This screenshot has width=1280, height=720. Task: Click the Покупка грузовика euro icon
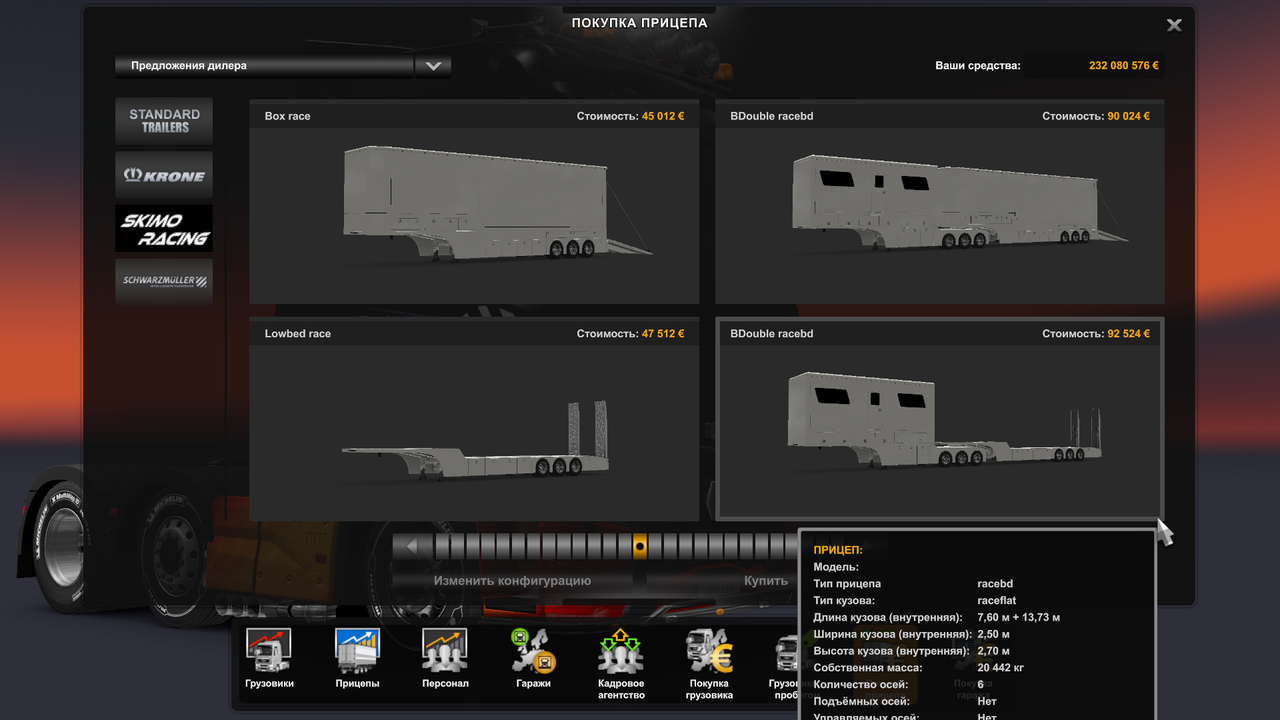[x=709, y=660]
